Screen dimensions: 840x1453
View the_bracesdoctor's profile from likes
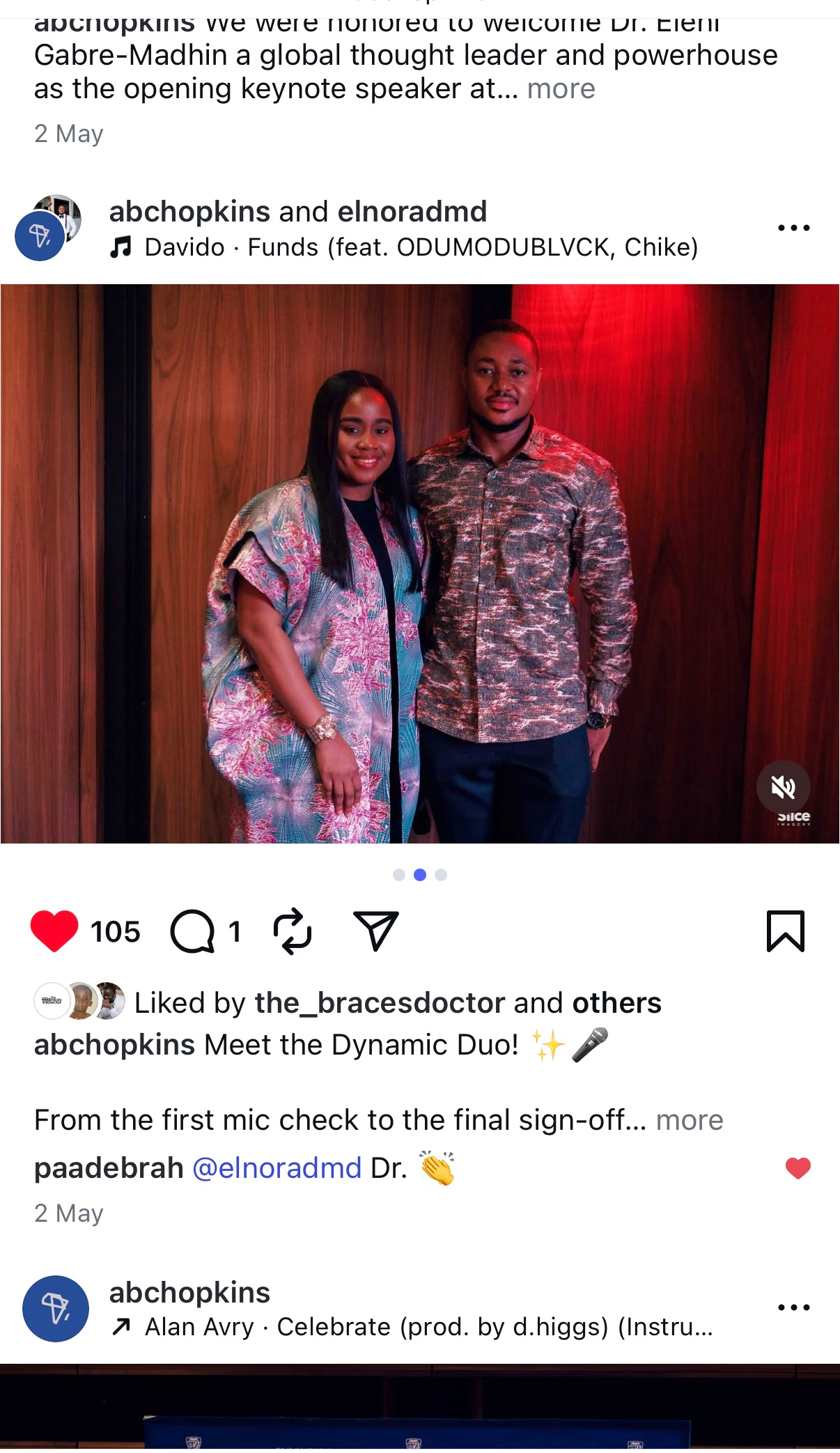coord(380,1003)
